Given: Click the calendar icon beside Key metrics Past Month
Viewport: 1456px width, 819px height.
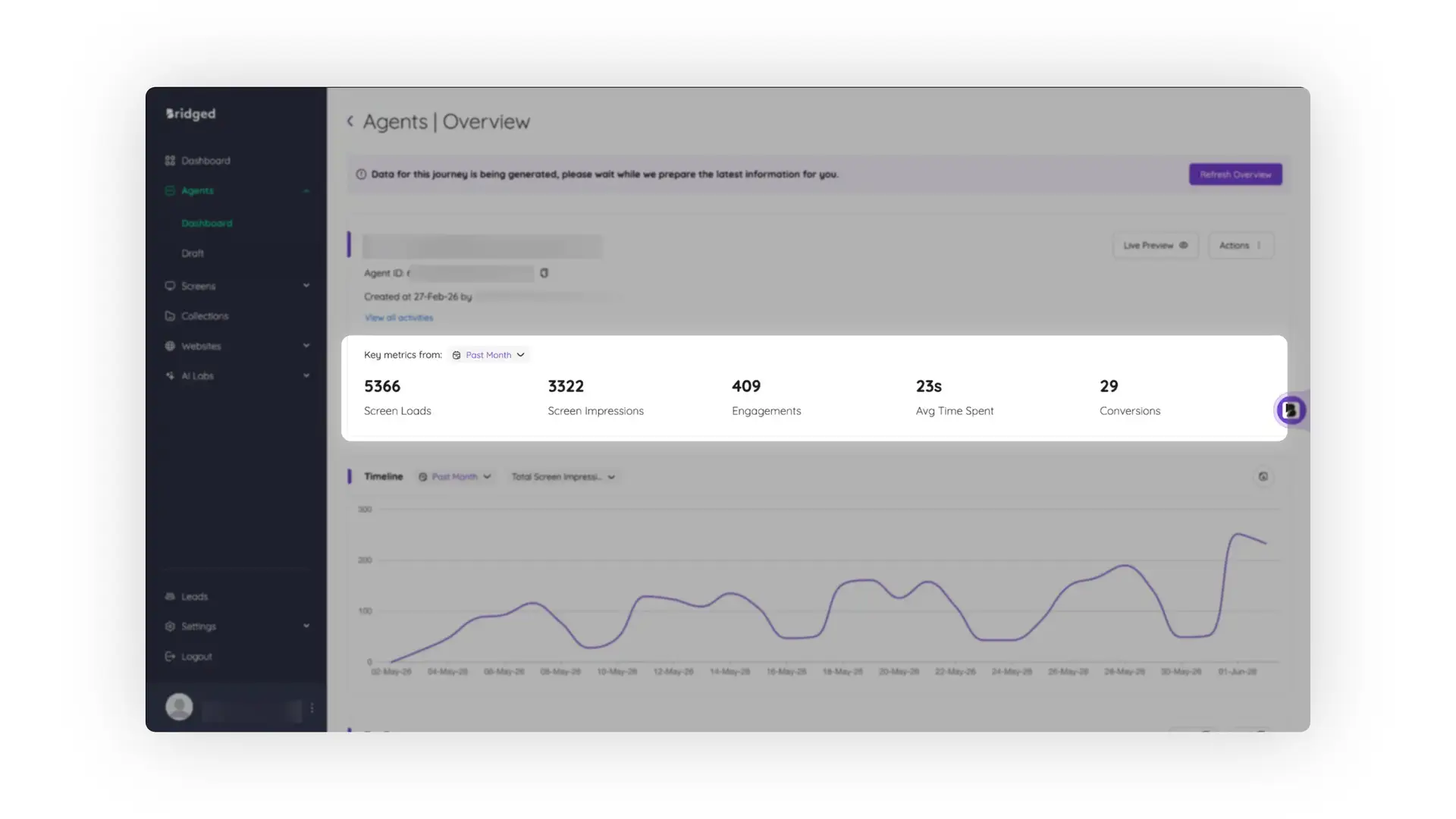Looking at the screenshot, I should click(457, 355).
